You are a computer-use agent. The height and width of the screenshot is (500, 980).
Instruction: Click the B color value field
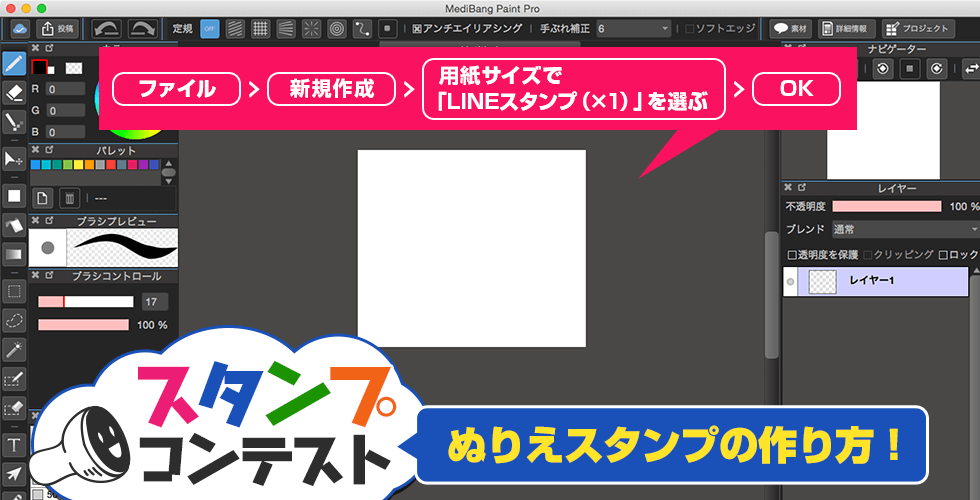pyautogui.click(x=64, y=132)
